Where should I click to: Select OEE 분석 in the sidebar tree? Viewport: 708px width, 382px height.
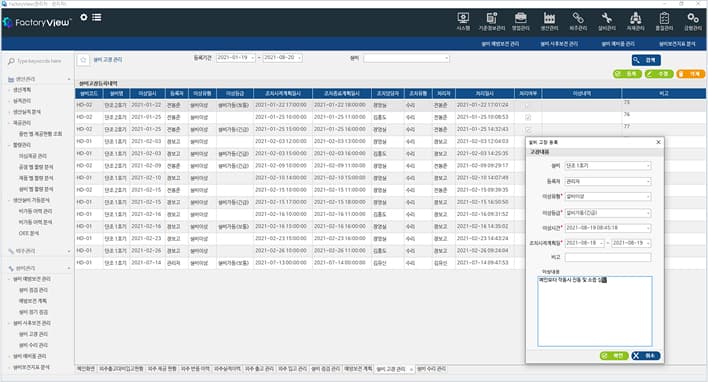[28, 233]
